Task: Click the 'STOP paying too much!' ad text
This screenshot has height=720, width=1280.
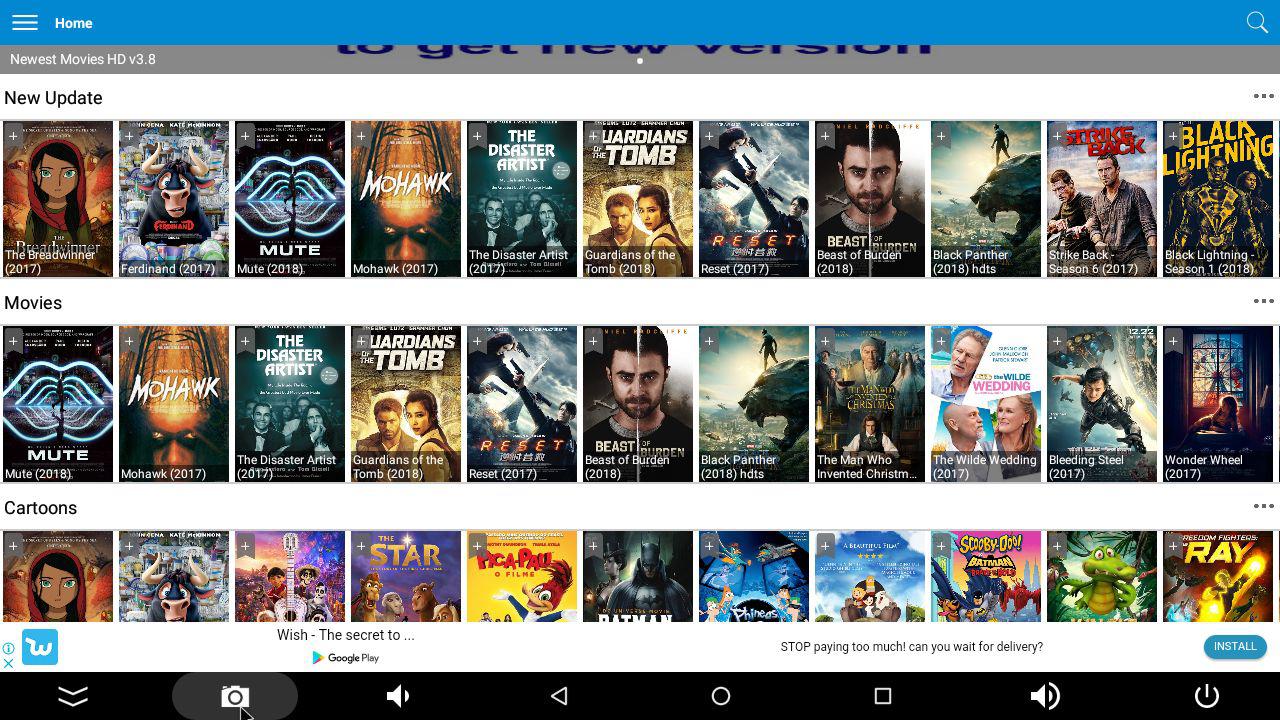Action: (912, 647)
